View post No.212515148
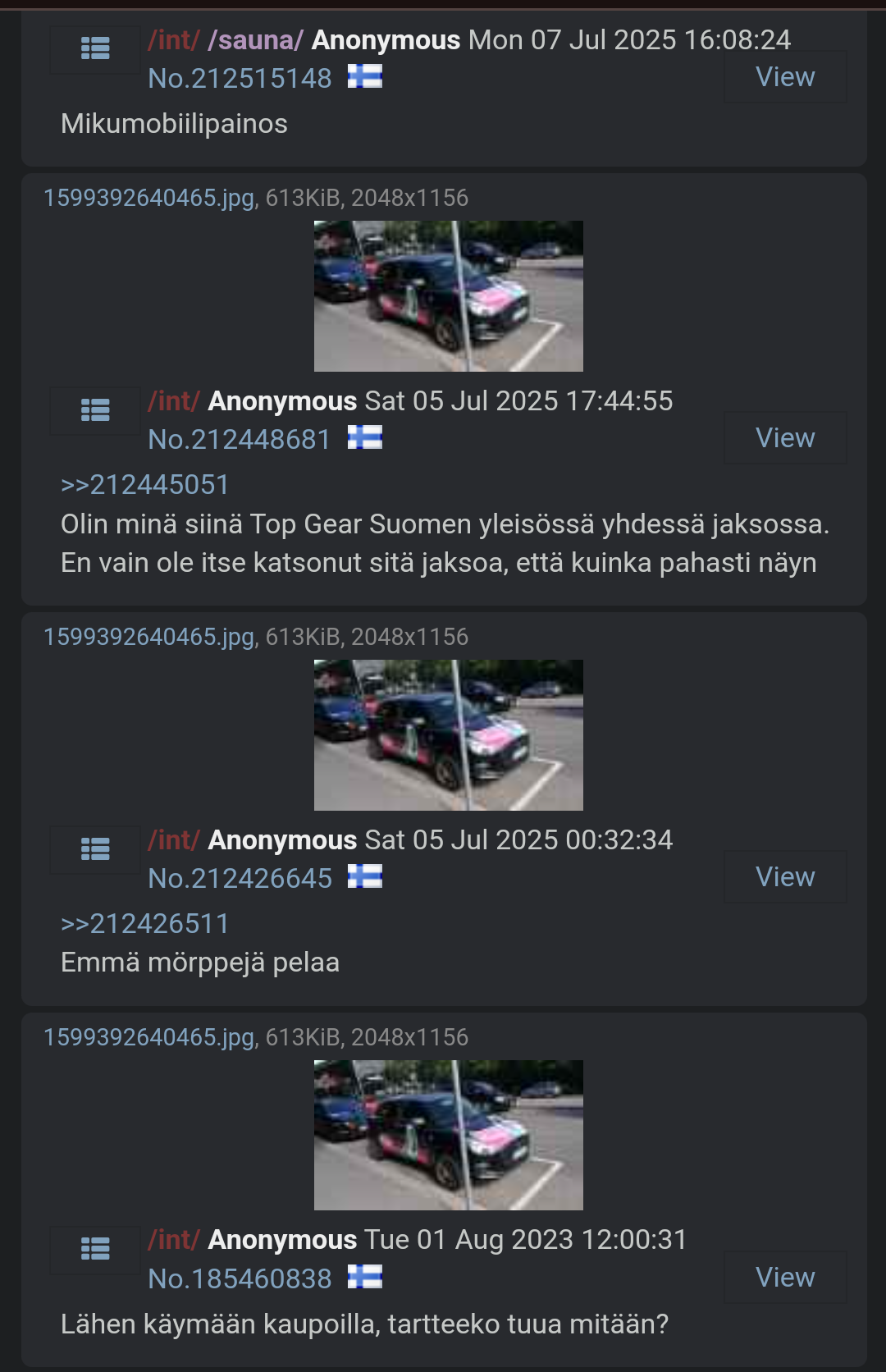Viewport: 886px width, 1372px height. [785, 77]
